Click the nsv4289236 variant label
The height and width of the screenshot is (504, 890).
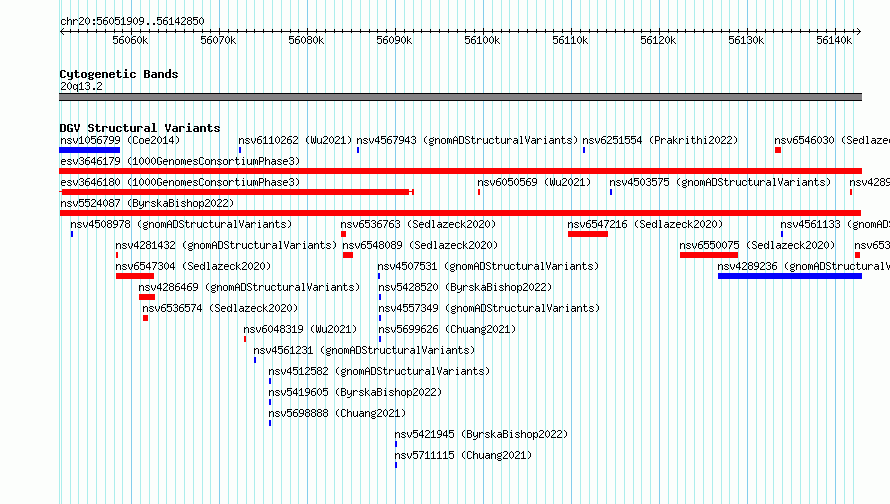(x=804, y=266)
